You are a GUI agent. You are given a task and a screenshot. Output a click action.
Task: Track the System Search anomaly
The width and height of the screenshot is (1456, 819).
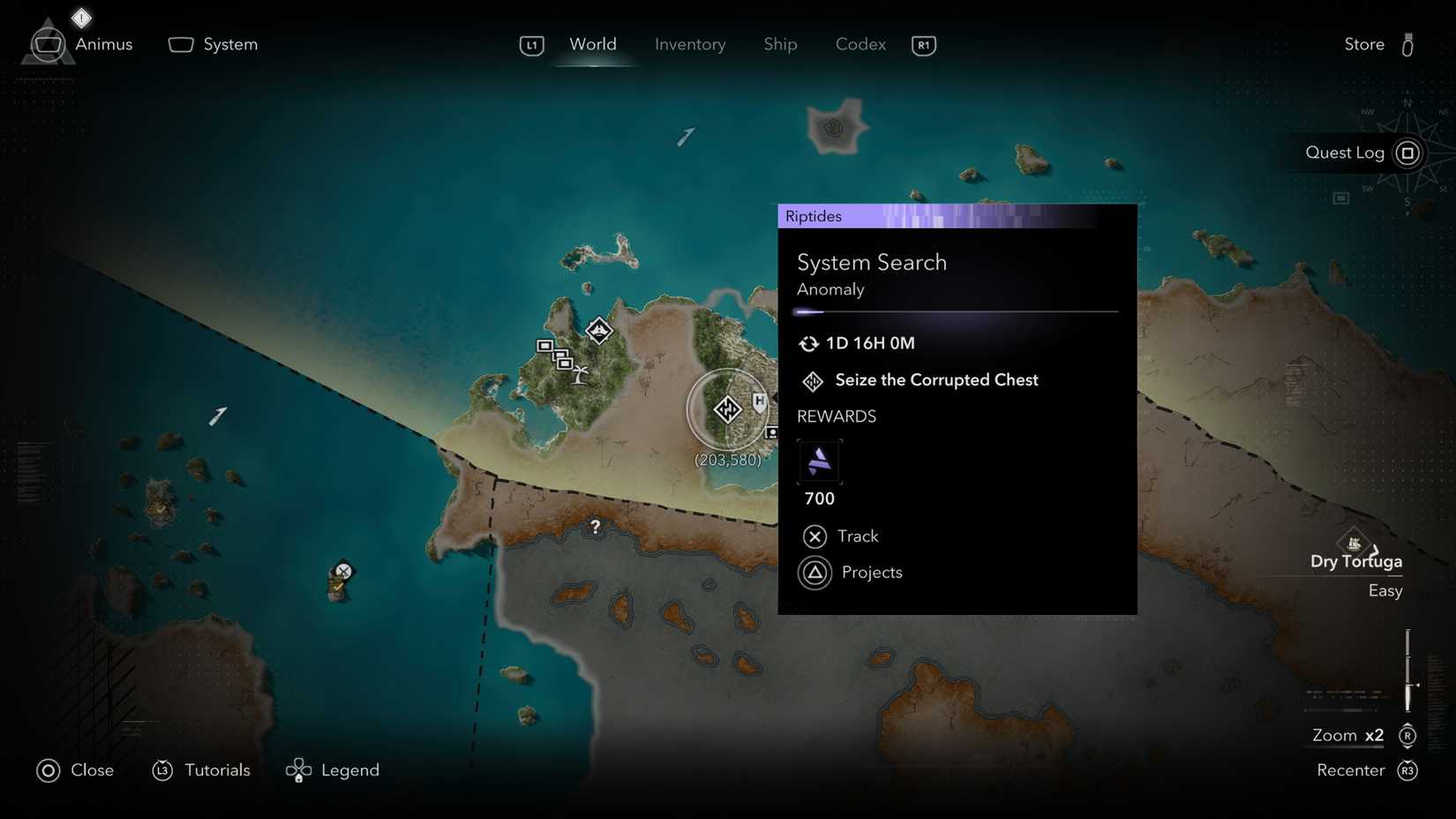pos(858,536)
